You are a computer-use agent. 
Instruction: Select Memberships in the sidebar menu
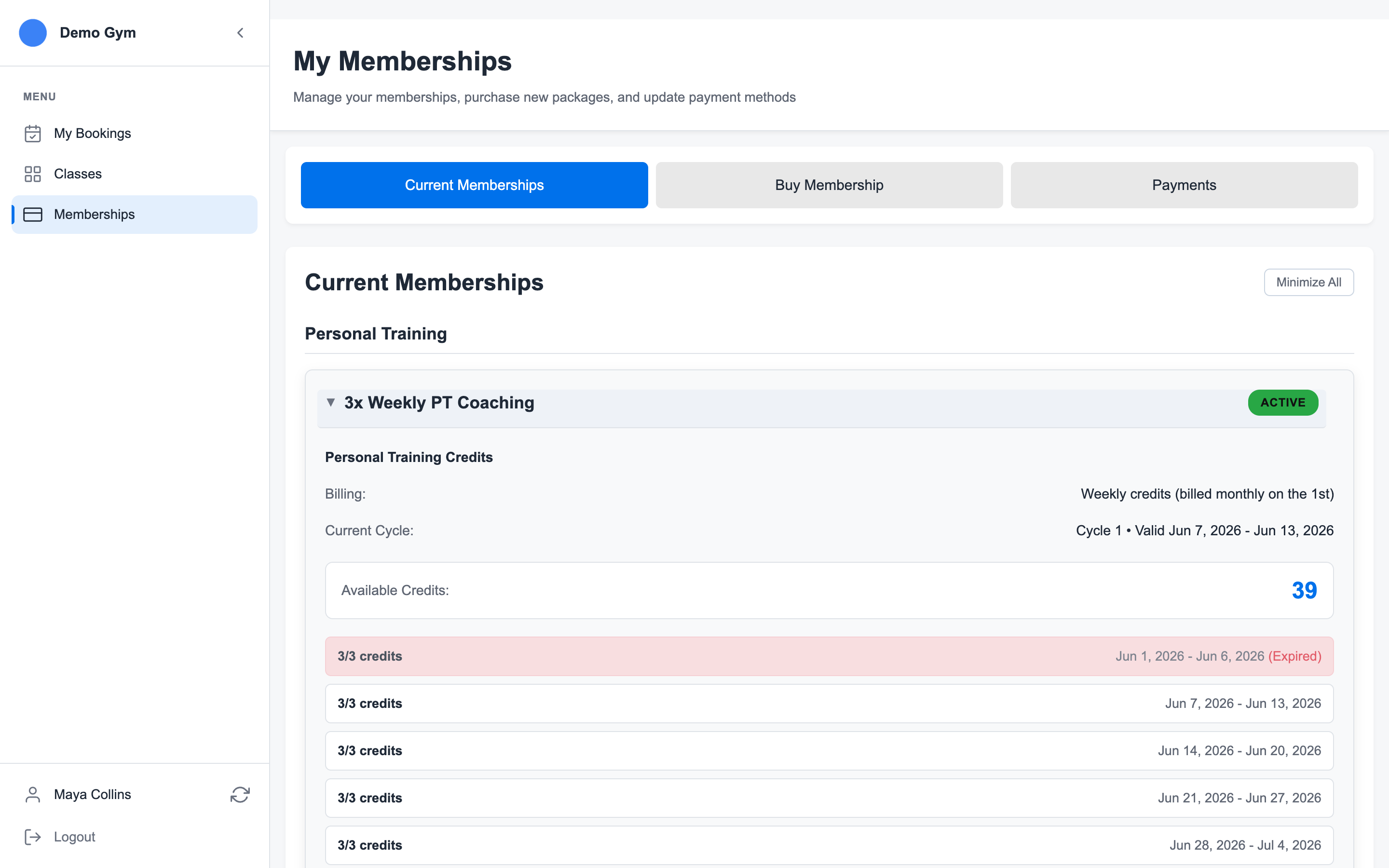pos(134,214)
